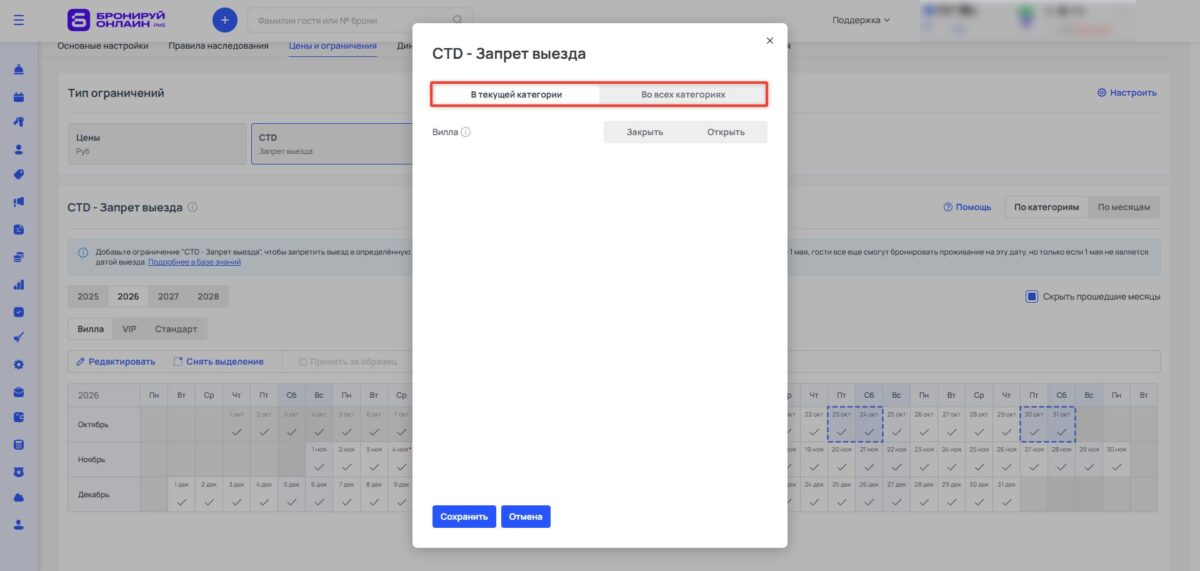This screenshot has width=1200, height=571.
Task: Open Основные настройки tab
Action: [103, 45]
